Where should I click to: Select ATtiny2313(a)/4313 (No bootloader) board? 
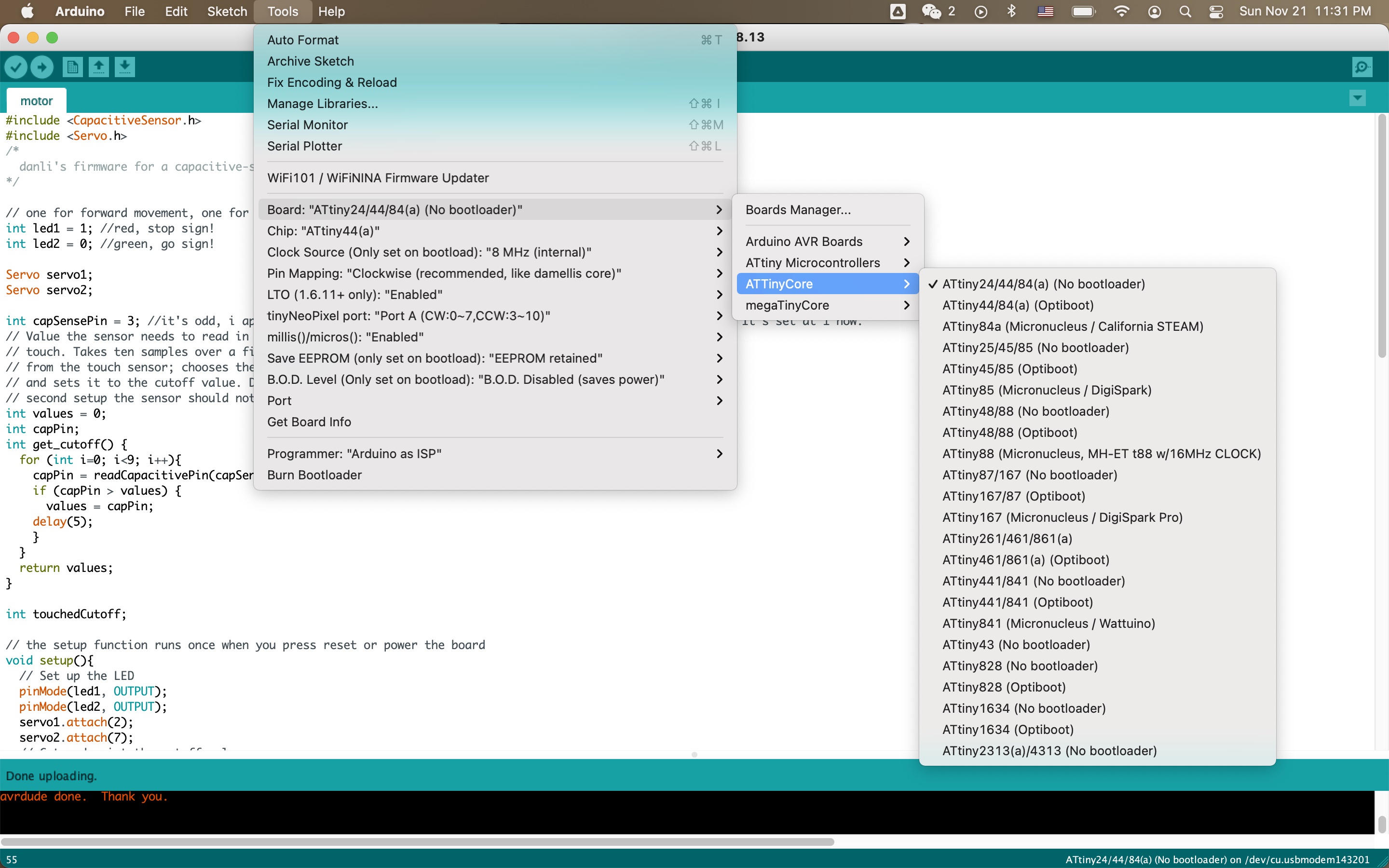[1097, 751]
